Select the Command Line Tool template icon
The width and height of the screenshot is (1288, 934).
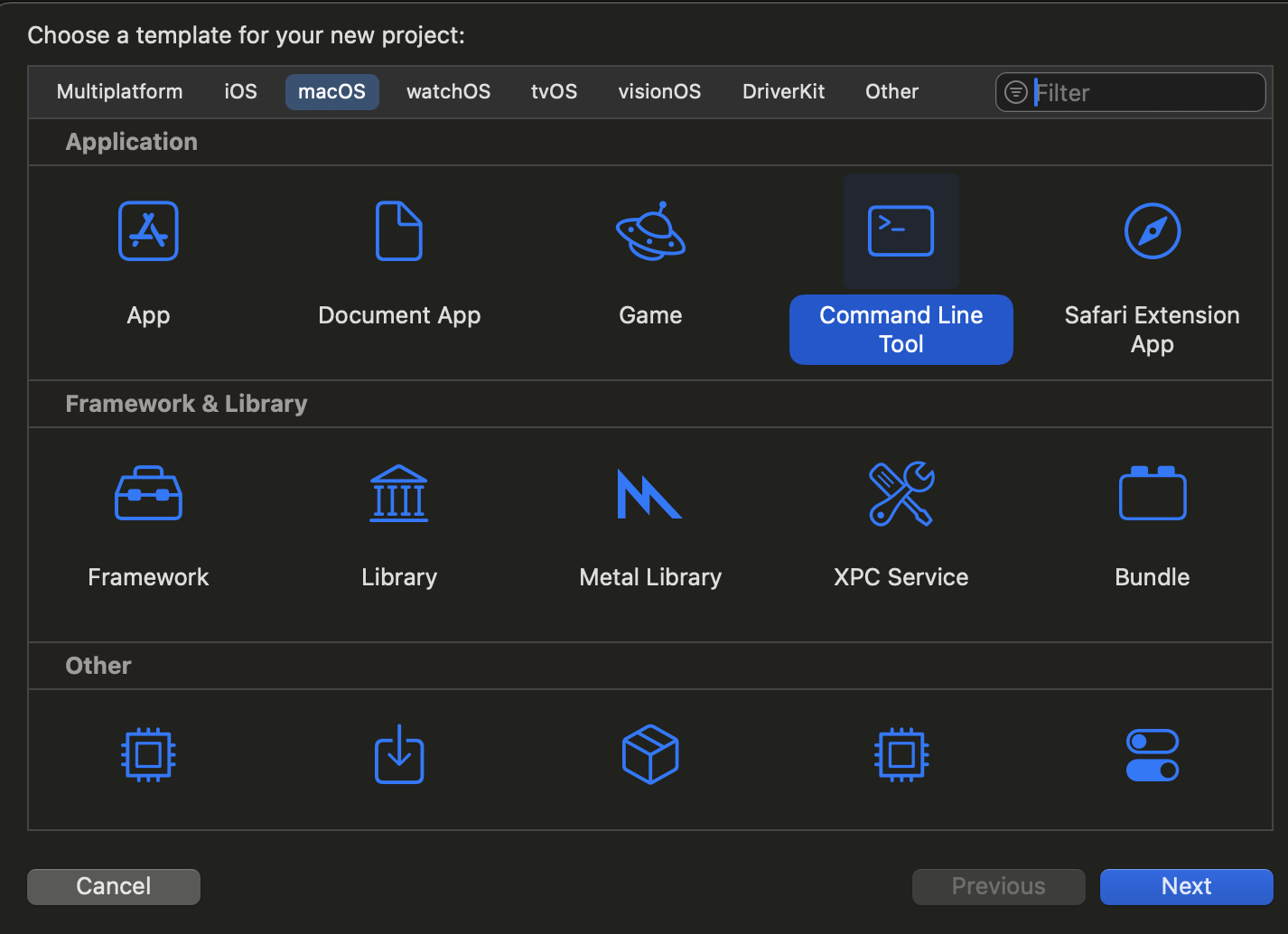click(901, 231)
